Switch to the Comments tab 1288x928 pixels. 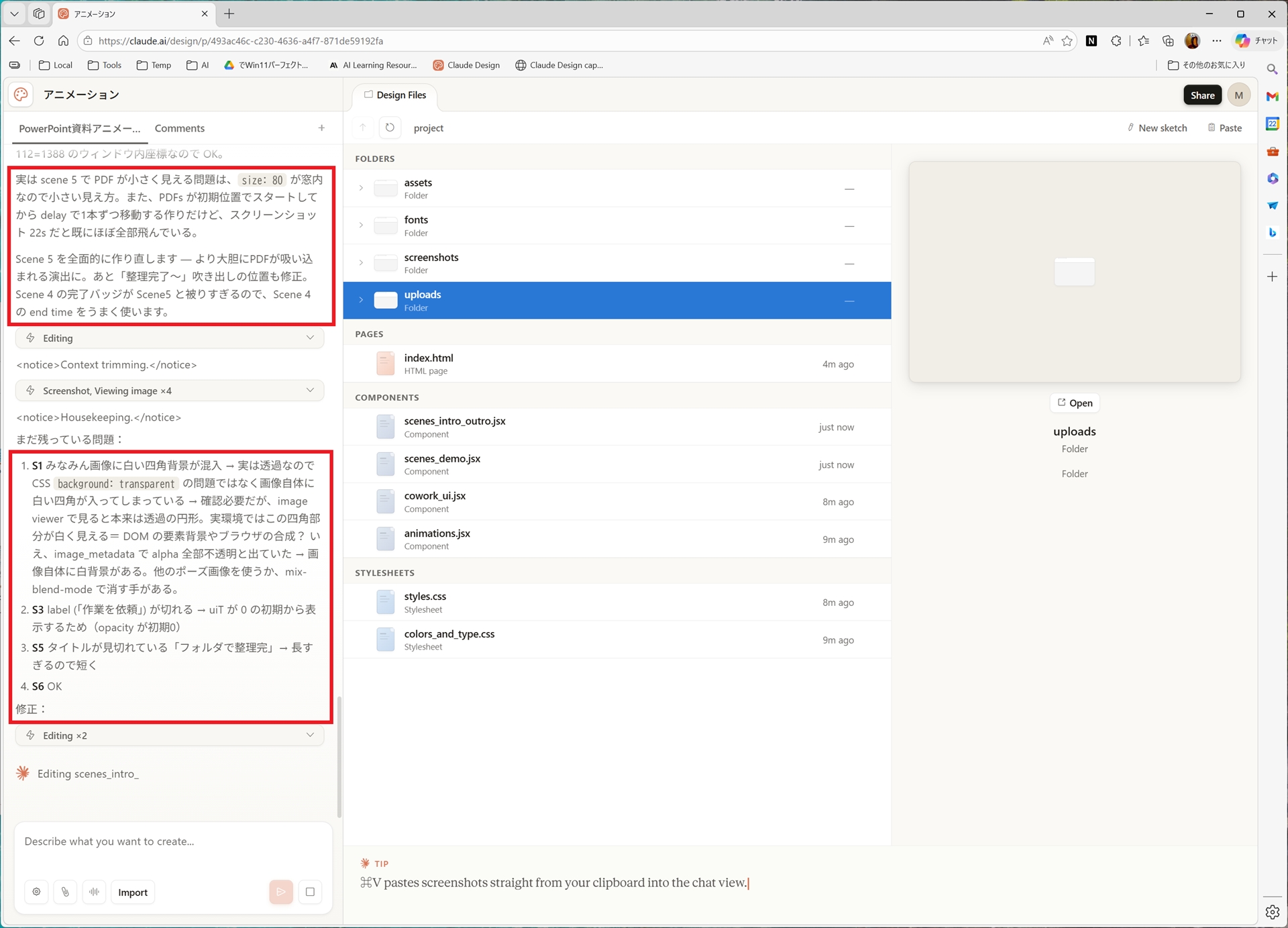[179, 128]
